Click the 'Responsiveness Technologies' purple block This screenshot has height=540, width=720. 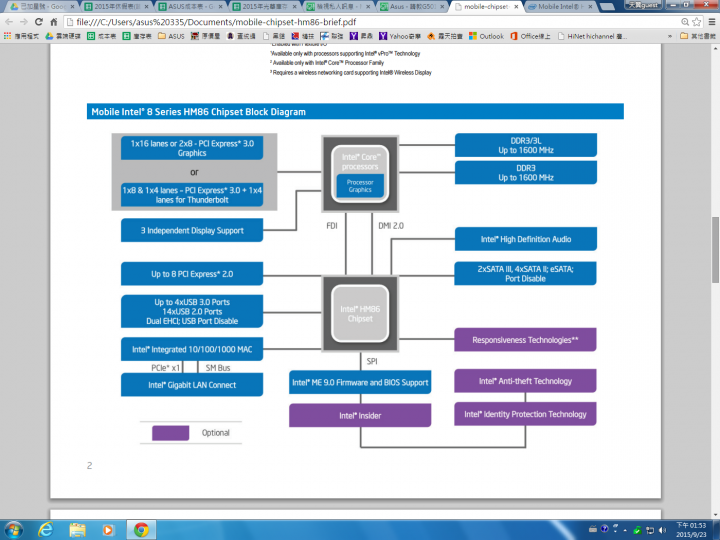click(x=525, y=340)
